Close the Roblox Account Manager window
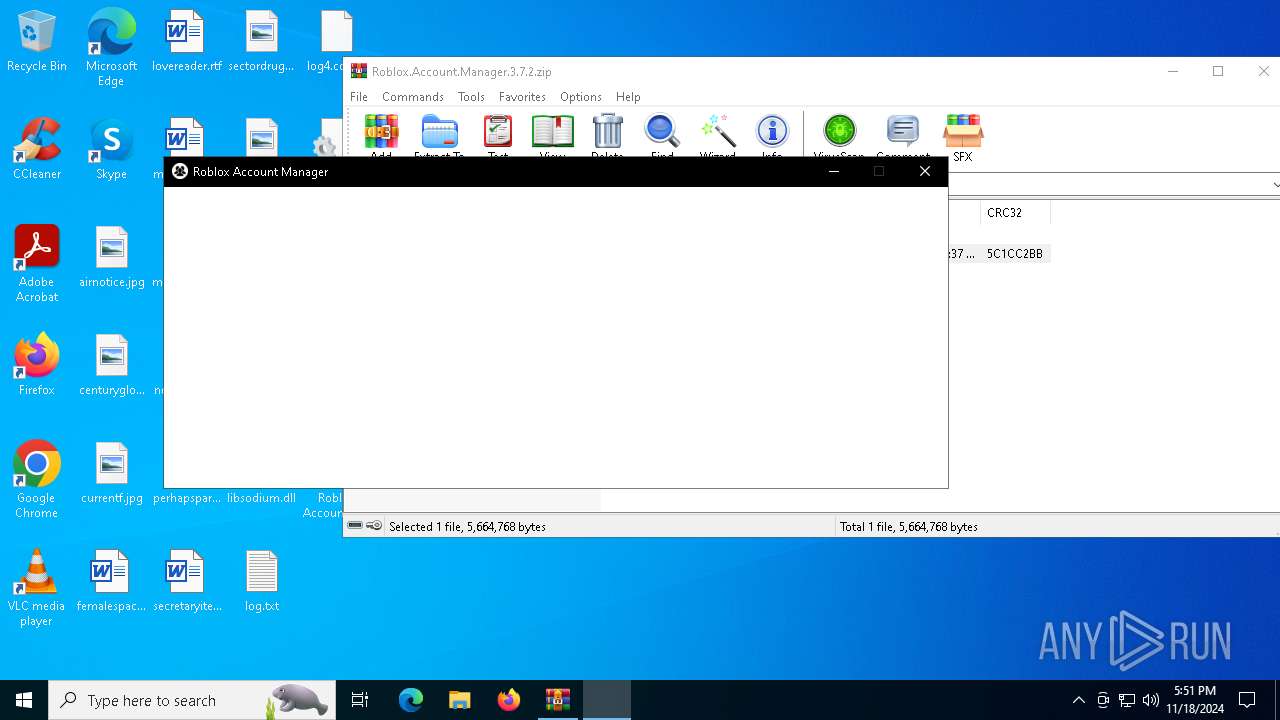The height and width of the screenshot is (720, 1280). [925, 171]
